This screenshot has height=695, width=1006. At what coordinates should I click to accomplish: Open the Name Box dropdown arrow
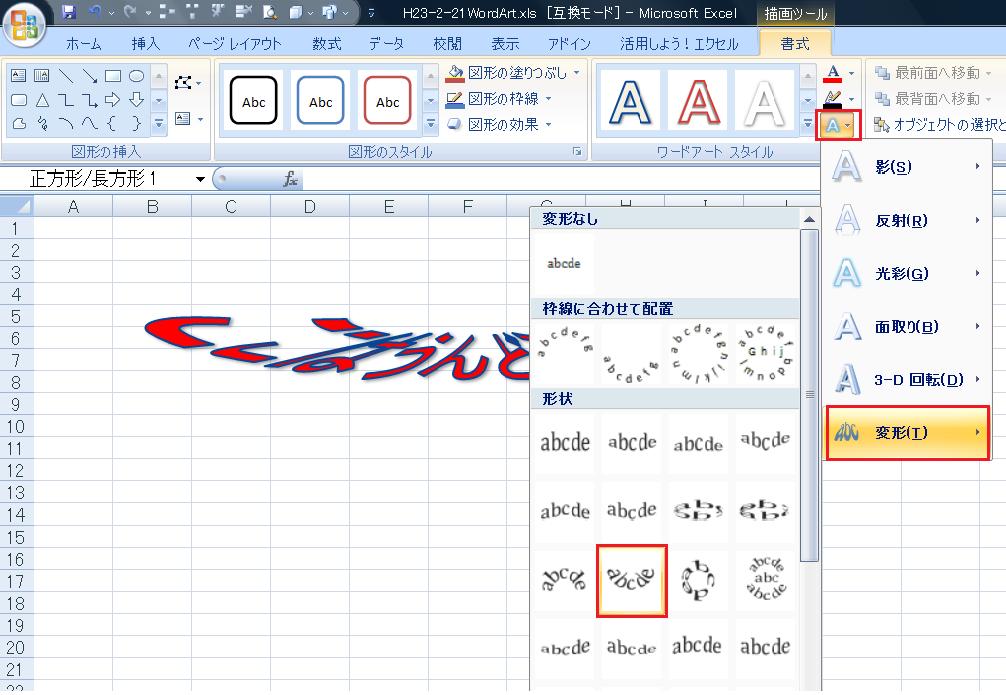[x=200, y=179]
